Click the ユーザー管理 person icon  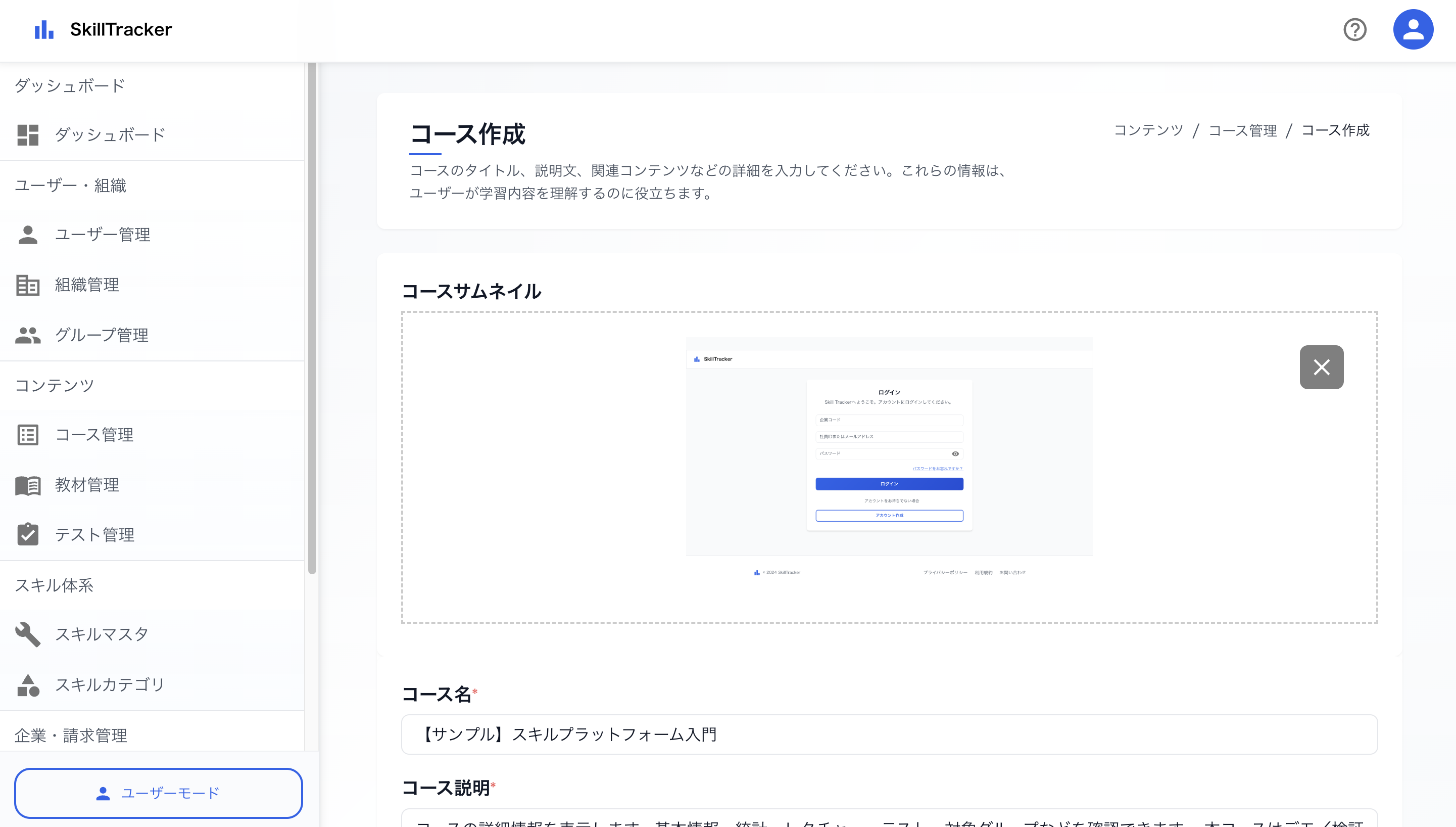point(28,235)
